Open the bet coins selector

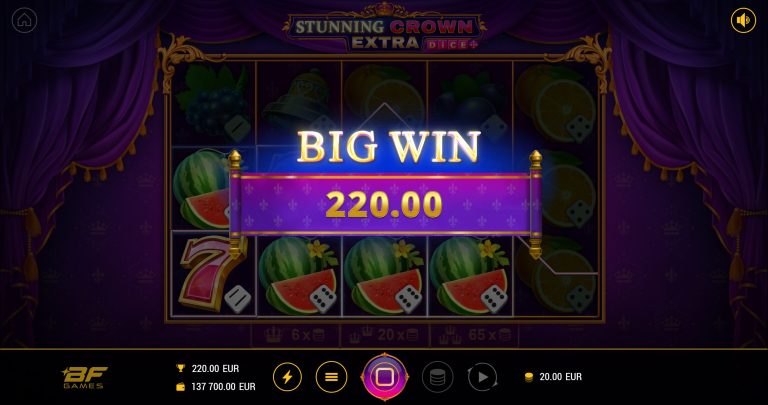[x=437, y=377]
